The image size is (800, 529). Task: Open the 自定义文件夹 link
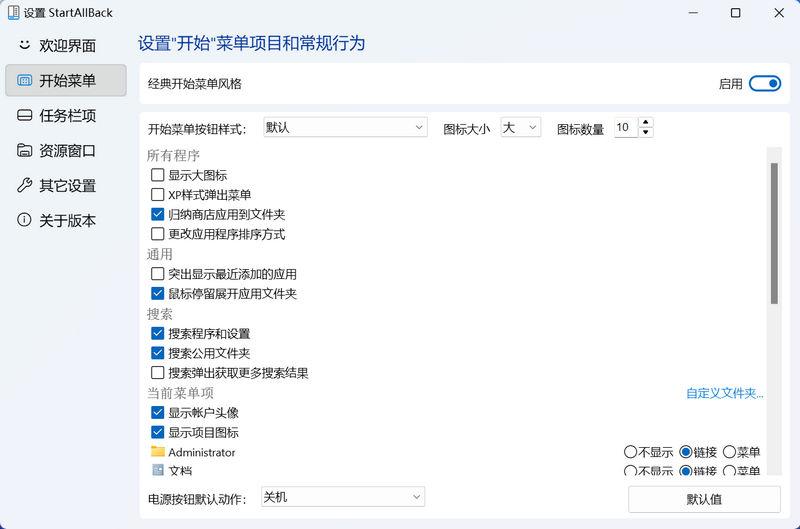click(724, 394)
